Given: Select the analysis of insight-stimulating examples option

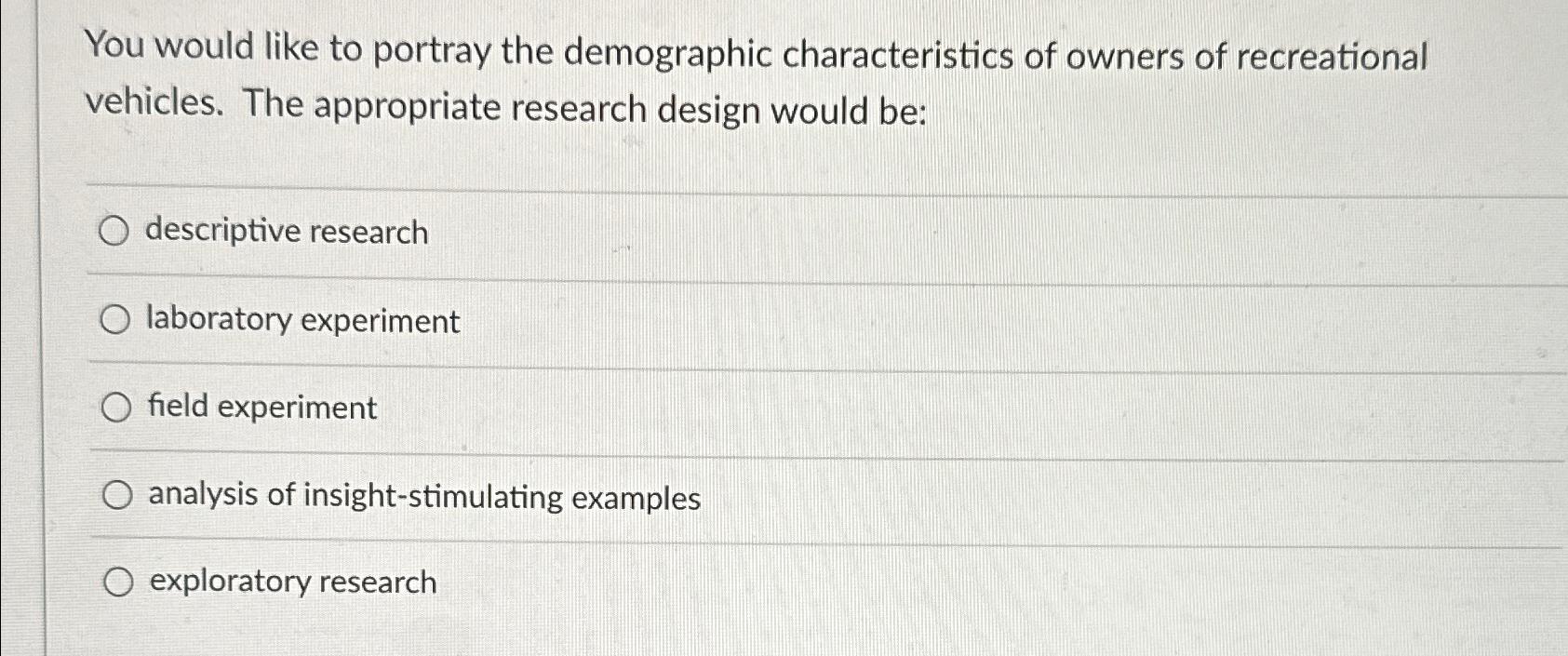Looking at the screenshot, I should click(115, 494).
